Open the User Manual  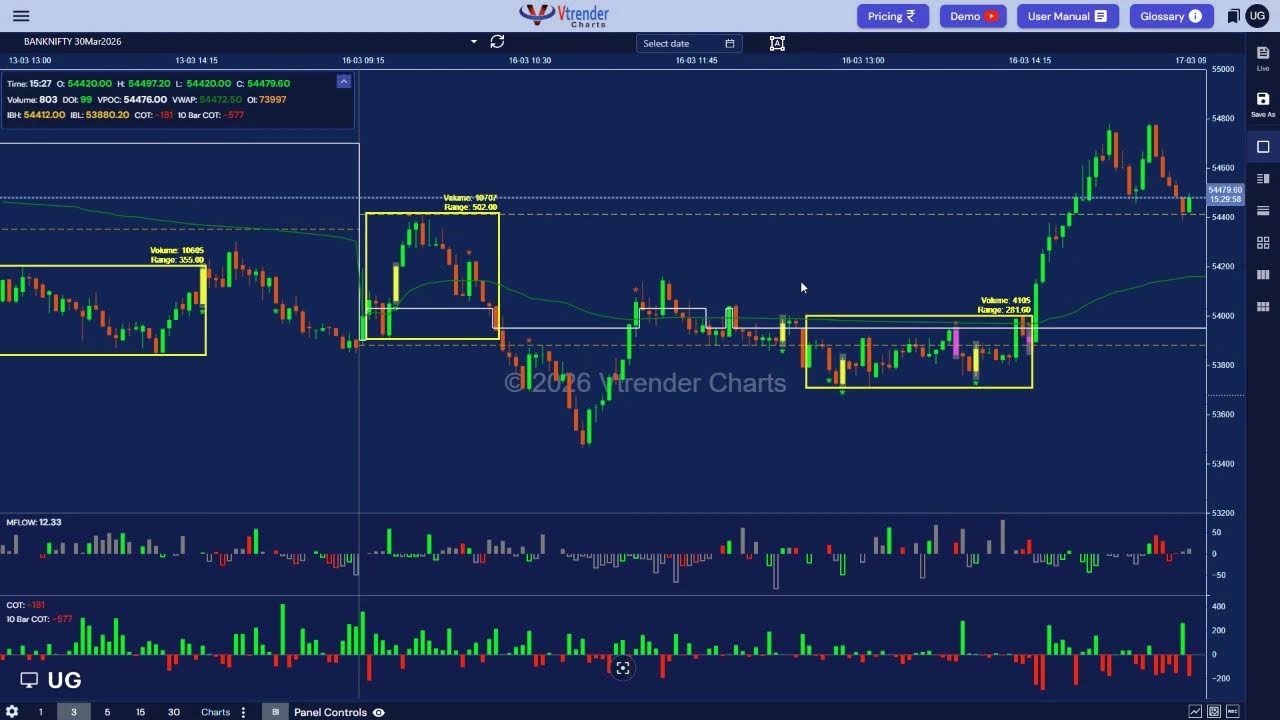tap(1067, 16)
